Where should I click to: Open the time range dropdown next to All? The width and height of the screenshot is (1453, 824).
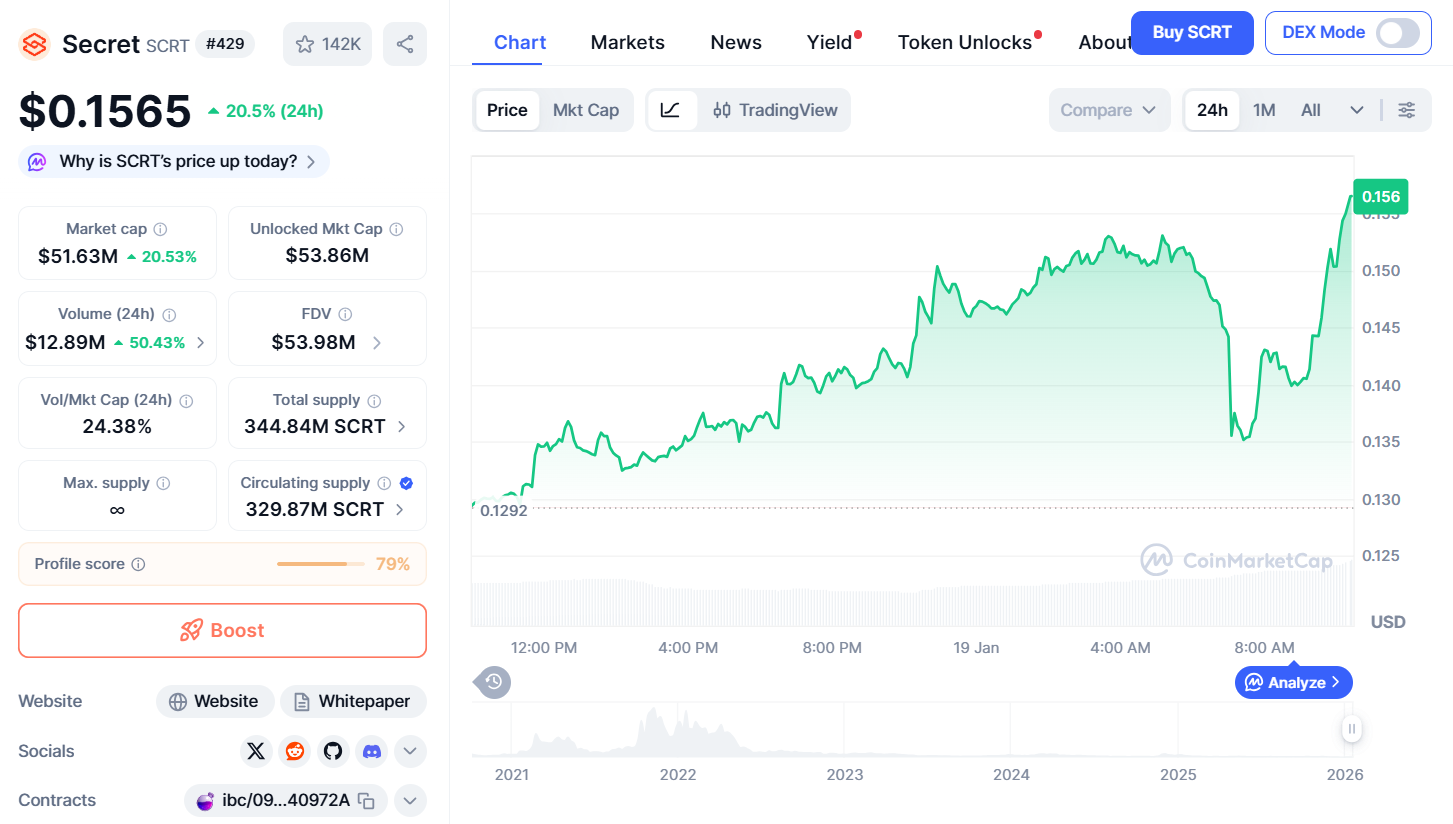(1356, 110)
